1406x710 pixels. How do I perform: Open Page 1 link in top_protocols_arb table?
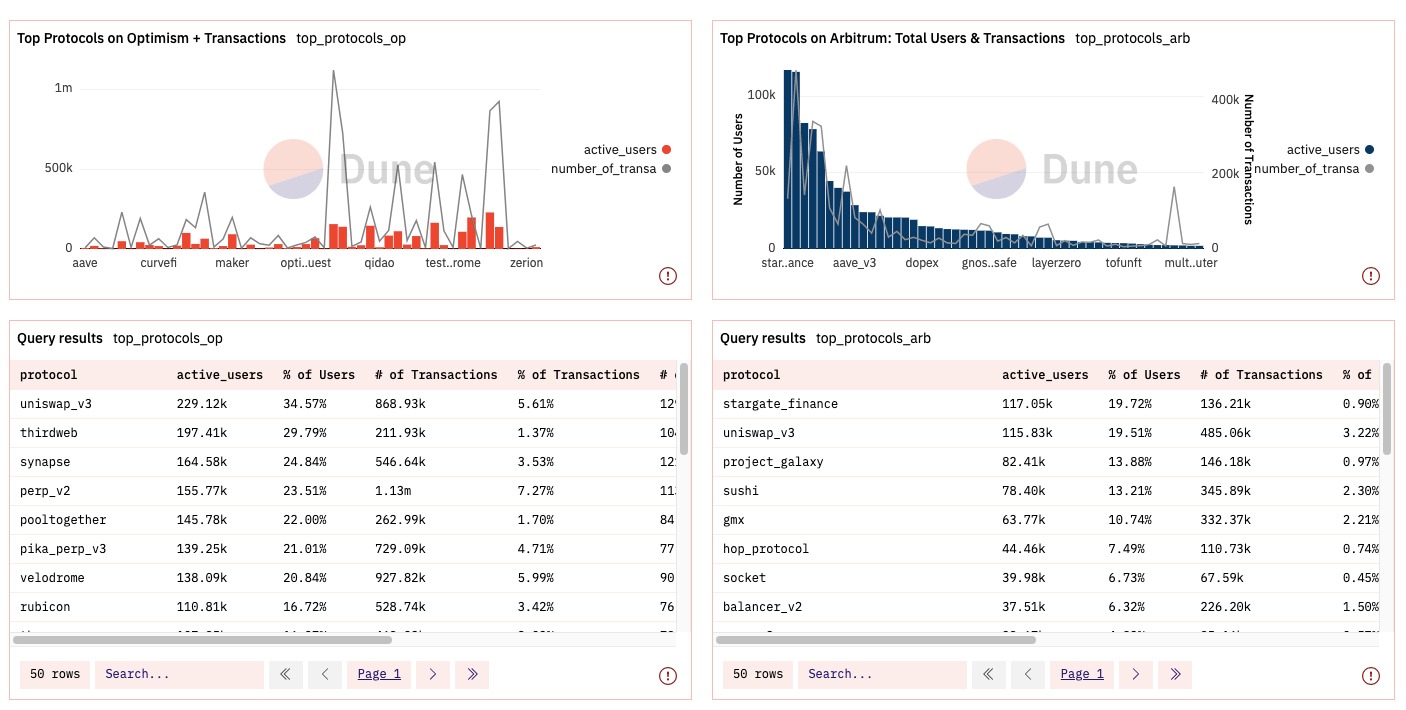(1082, 674)
